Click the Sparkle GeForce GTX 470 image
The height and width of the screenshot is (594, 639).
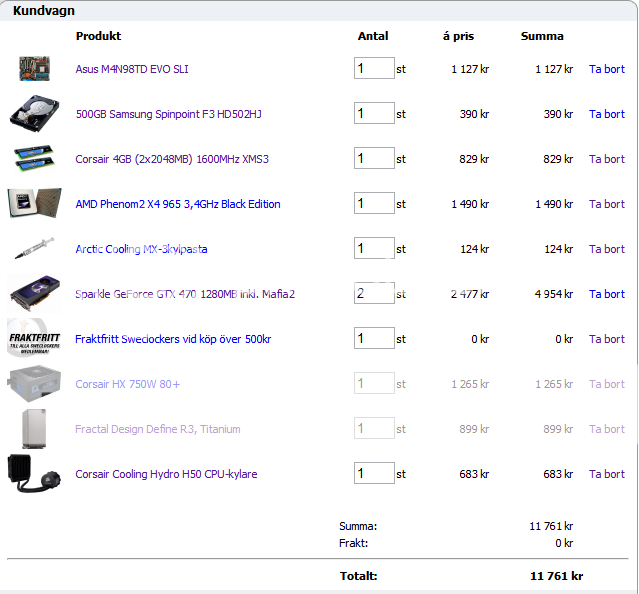33,293
